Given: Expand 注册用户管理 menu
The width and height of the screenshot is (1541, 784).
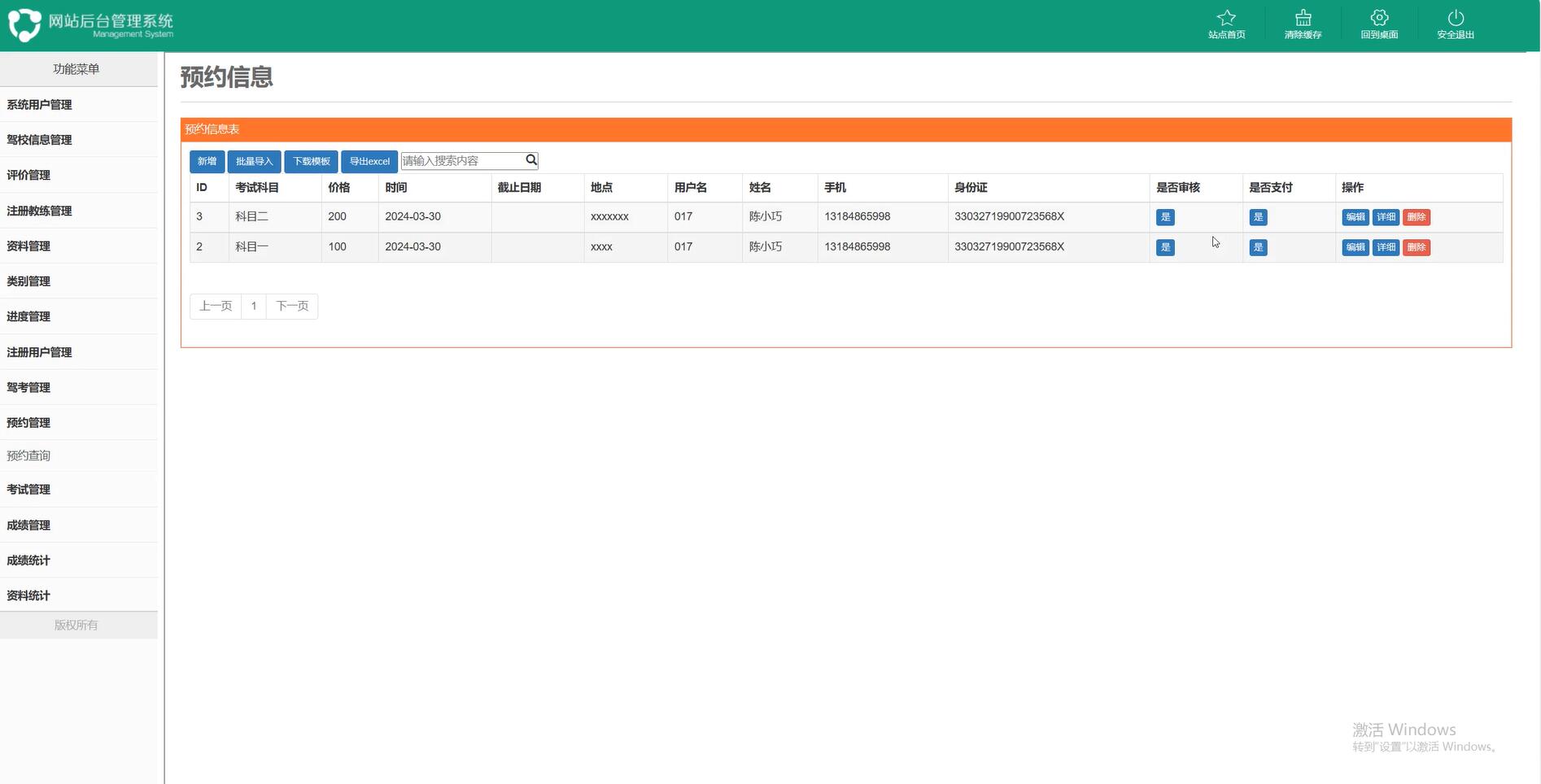Looking at the screenshot, I should (79, 352).
